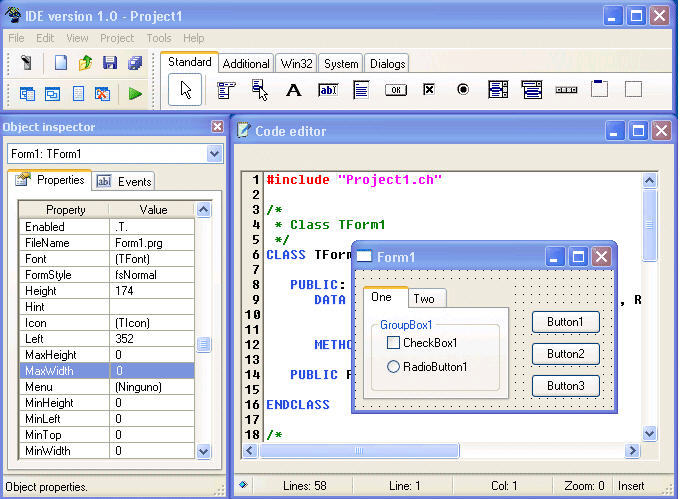Select the pointer arrow tool in palette
The height and width of the screenshot is (499, 680).
click(x=185, y=90)
